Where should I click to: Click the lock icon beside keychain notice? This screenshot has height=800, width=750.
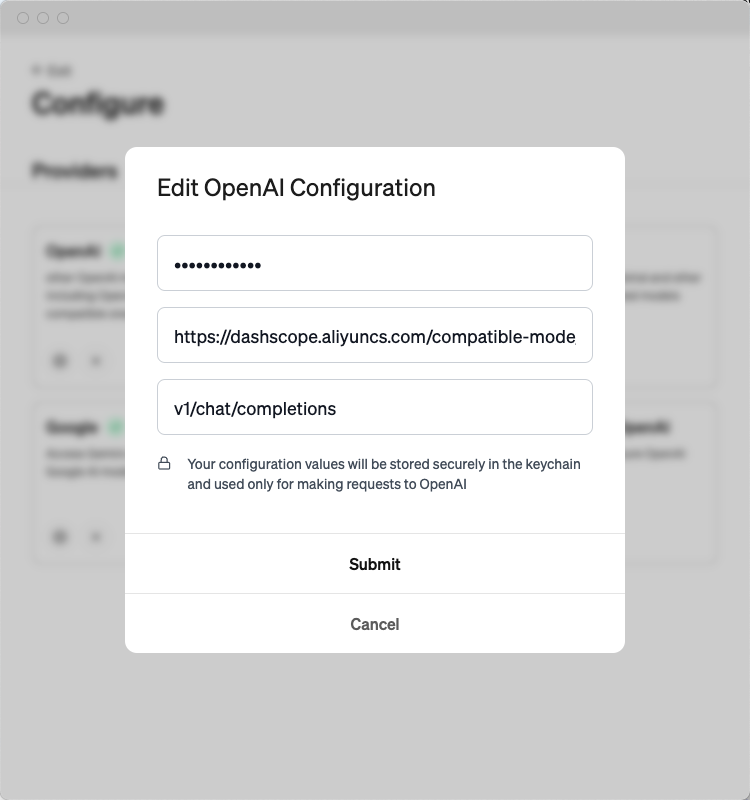[164, 464]
